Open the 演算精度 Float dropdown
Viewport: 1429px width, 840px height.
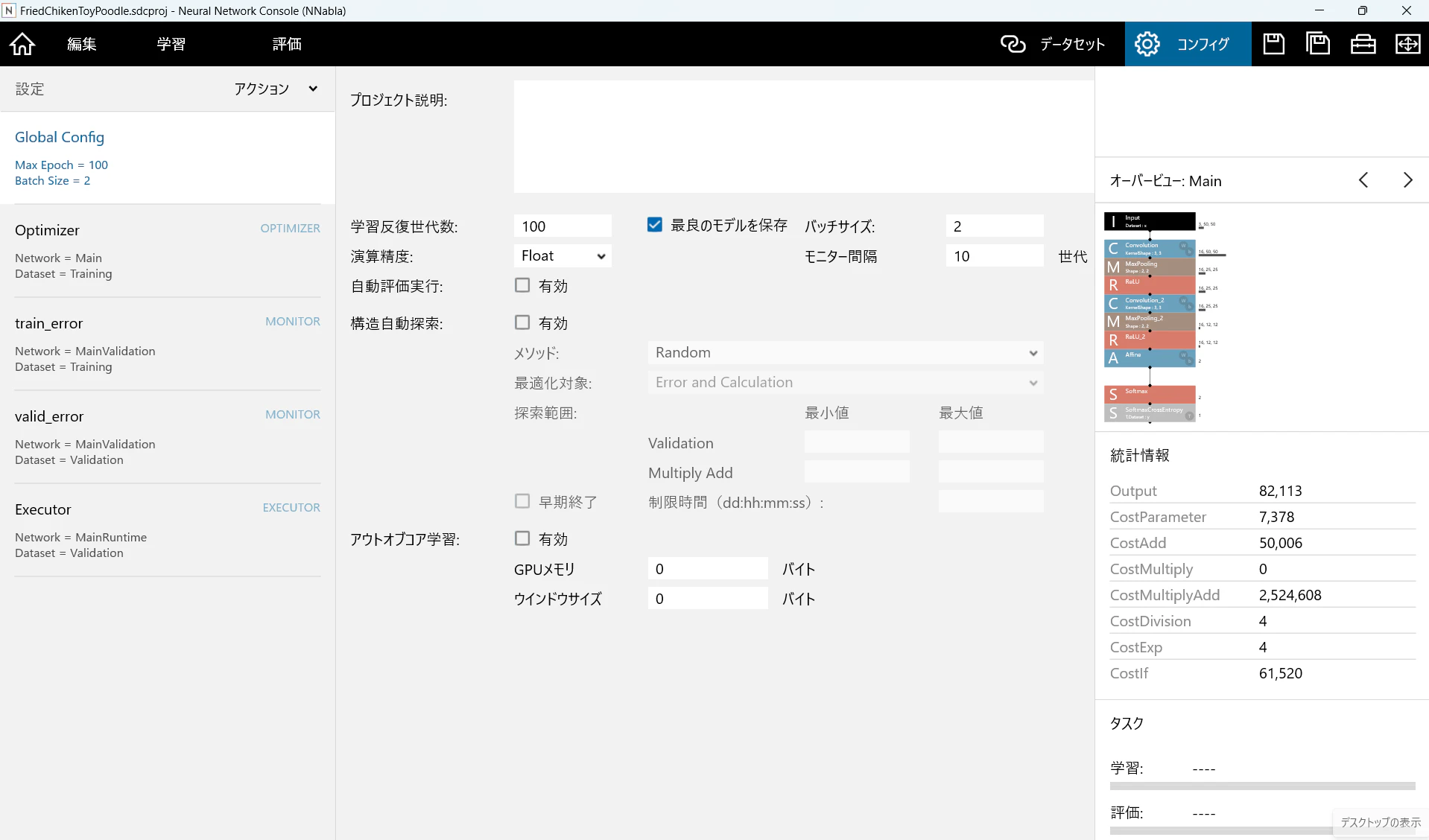click(x=563, y=255)
